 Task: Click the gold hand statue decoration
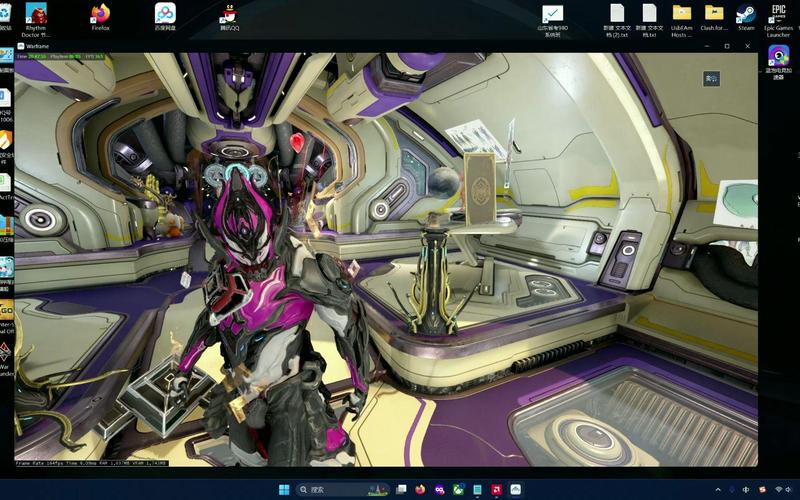(x=152, y=190)
